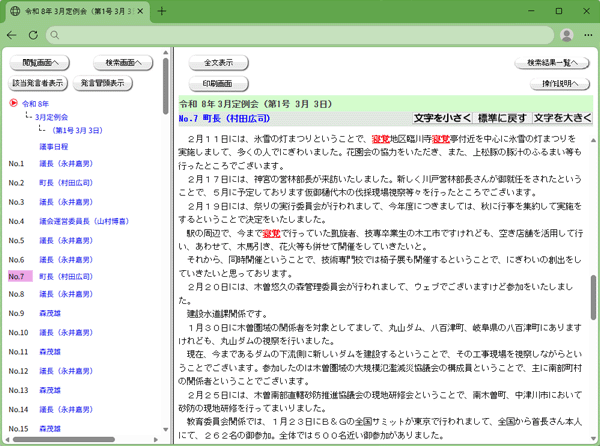Screen dimensions: 600x446
Task: Click the meeting title 令和8年3月定例会（第1号 3月3日）
Action: 256,104
